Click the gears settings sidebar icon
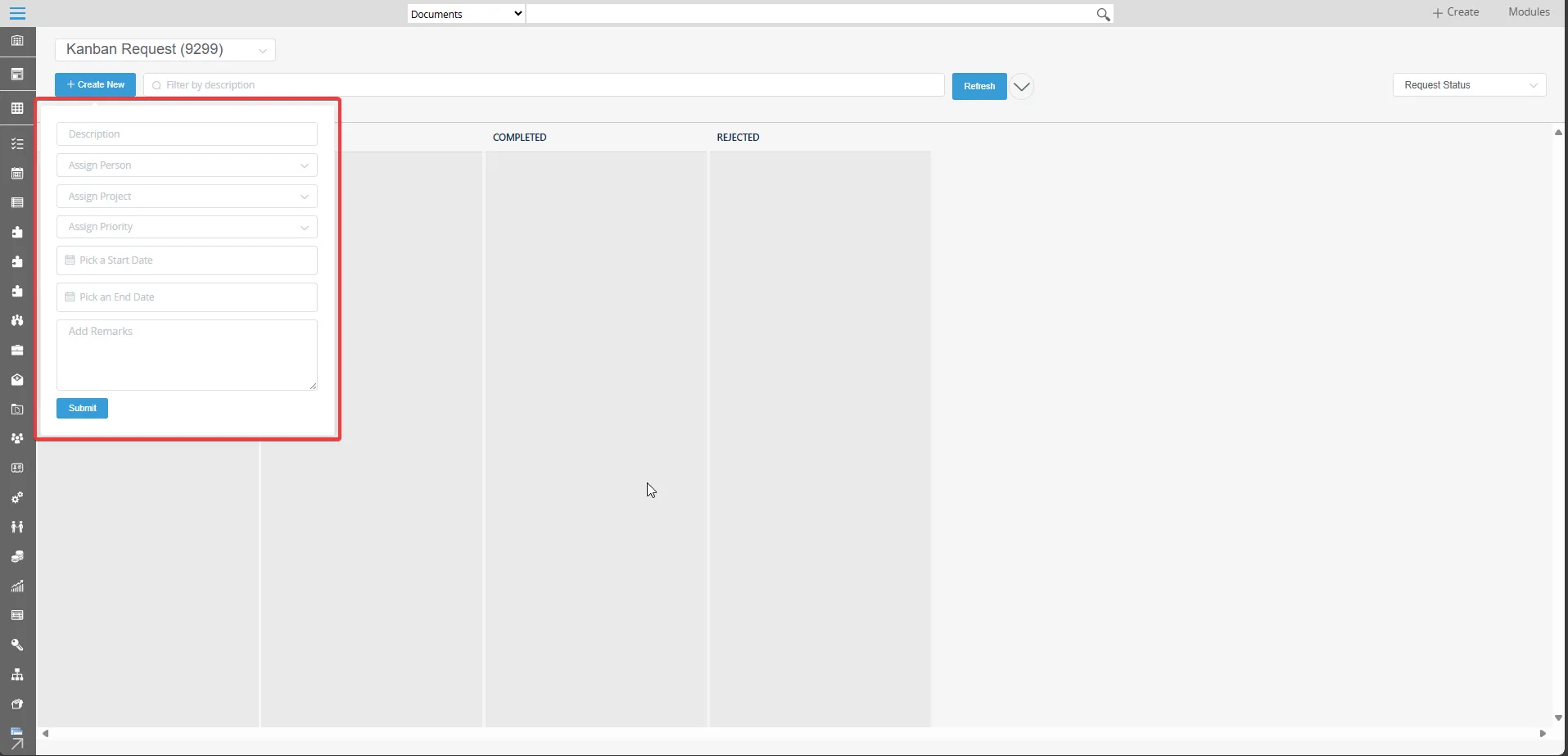This screenshot has height=756, width=1568. (x=17, y=497)
